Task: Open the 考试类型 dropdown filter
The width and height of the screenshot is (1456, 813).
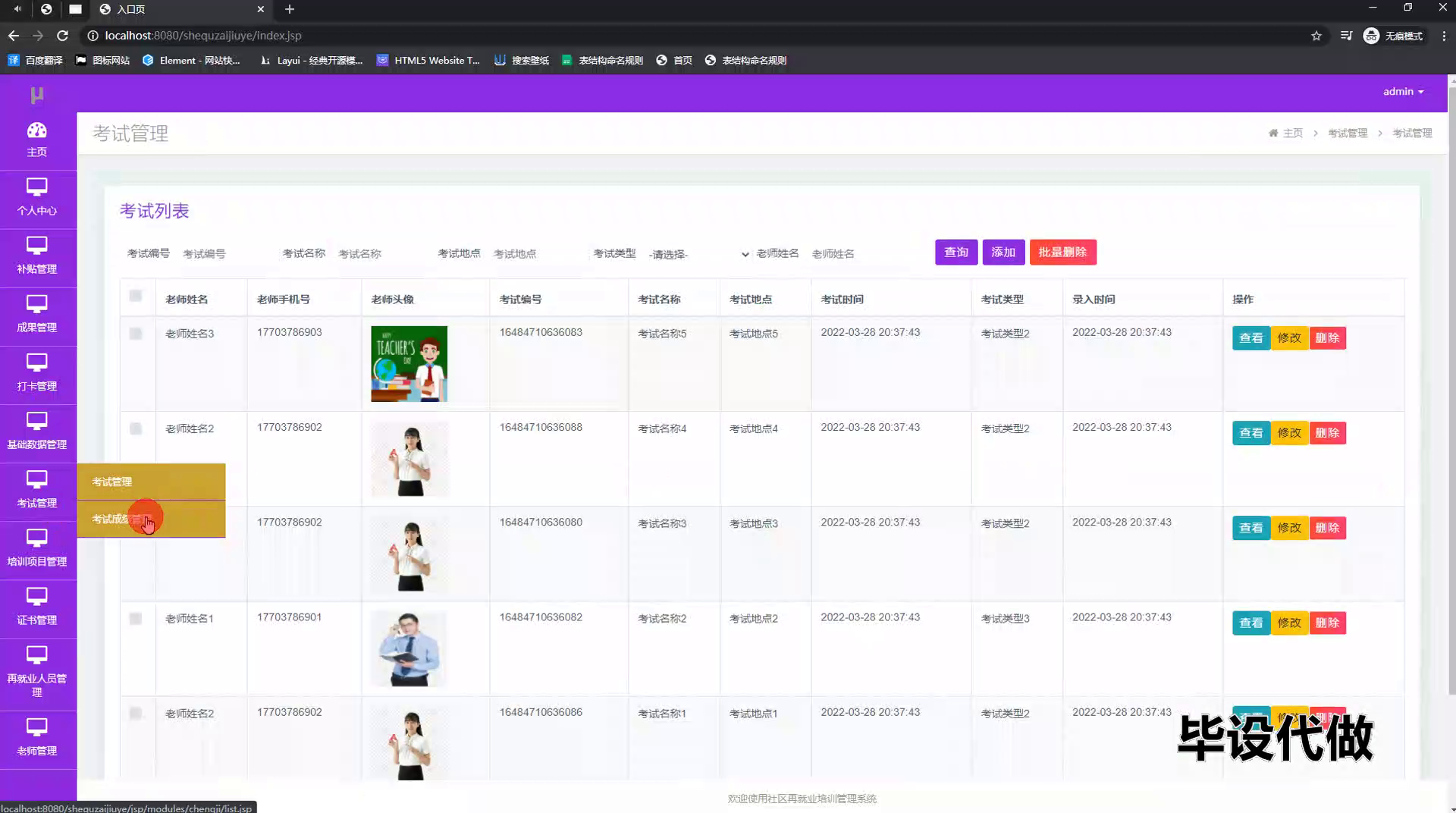Action: coord(698,254)
